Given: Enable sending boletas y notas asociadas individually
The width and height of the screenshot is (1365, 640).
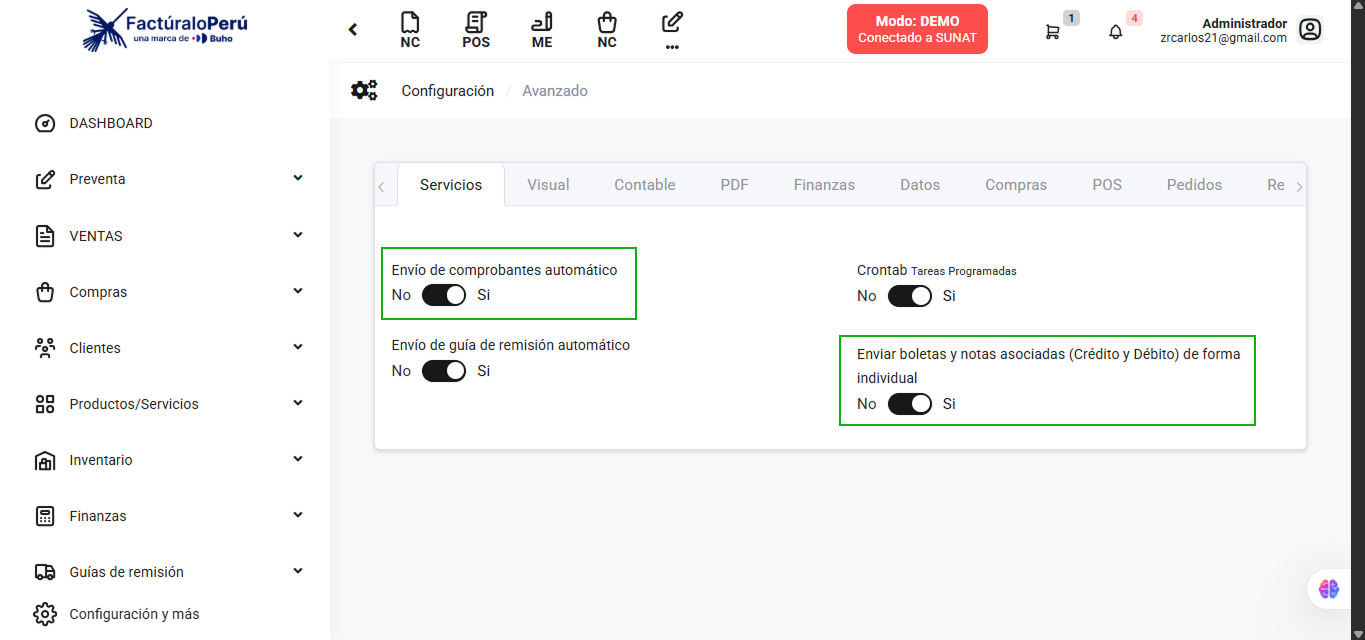Looking at the screenshot, I should [910, 404].
